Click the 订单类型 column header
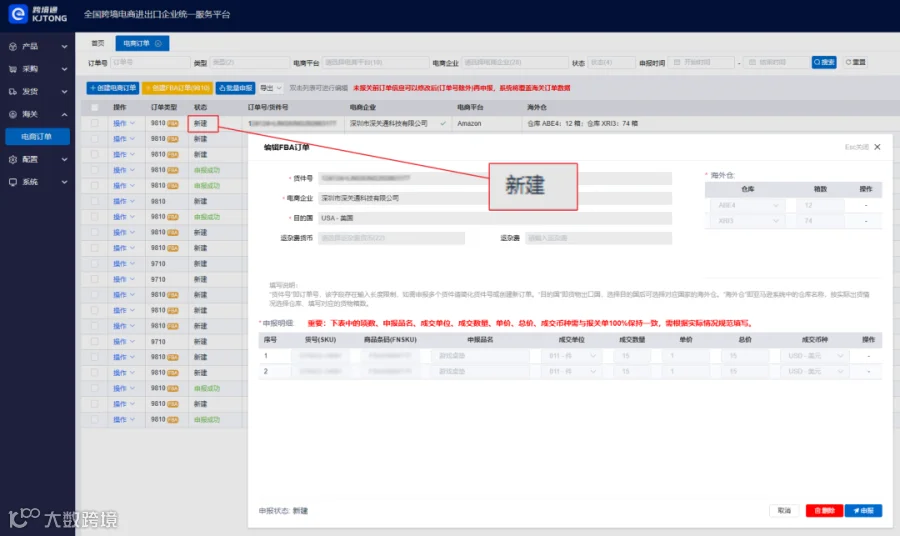 (x=164, y=107)
